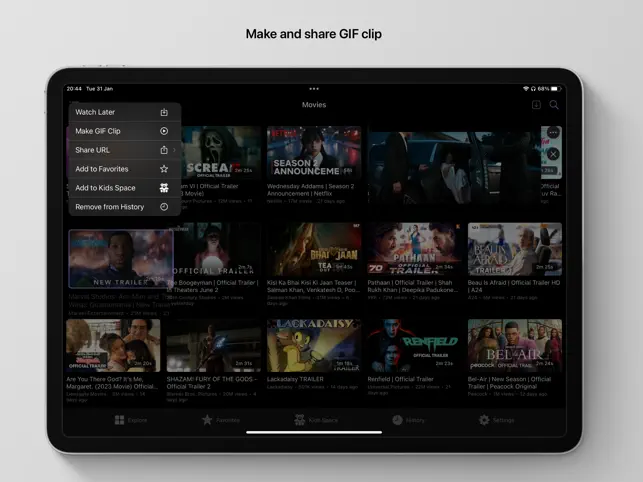
Task: Open the Scream VI trailer thumbnail
Action: point(221,152)
